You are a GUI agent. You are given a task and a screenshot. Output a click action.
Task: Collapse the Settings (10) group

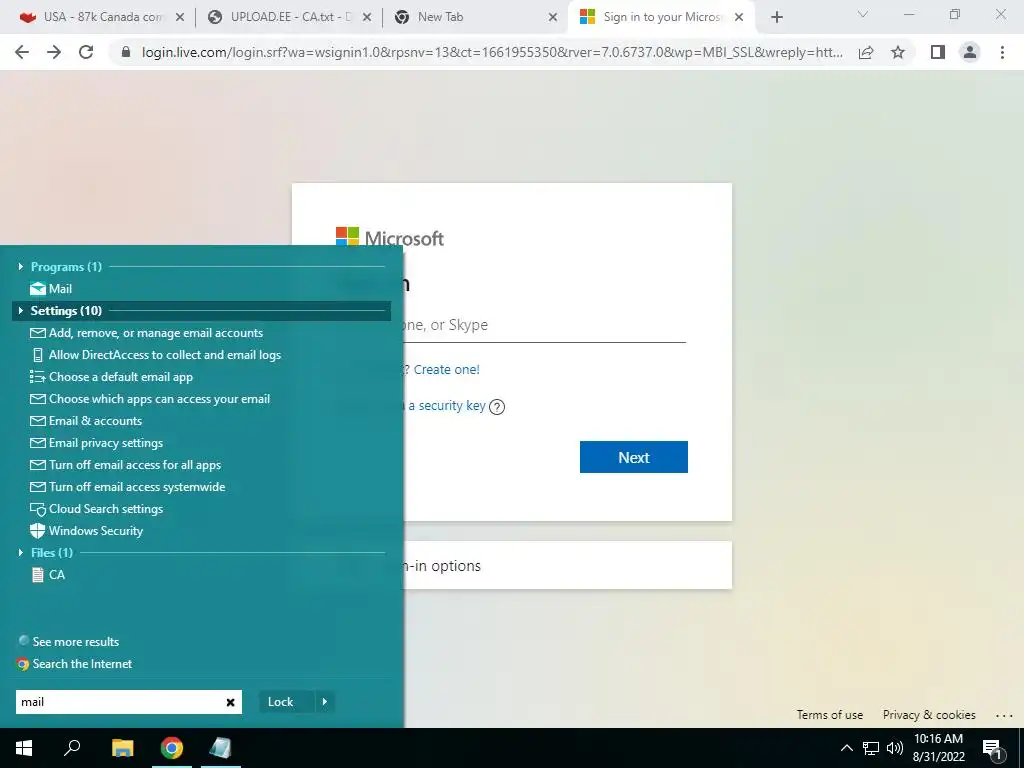(21, 311)
